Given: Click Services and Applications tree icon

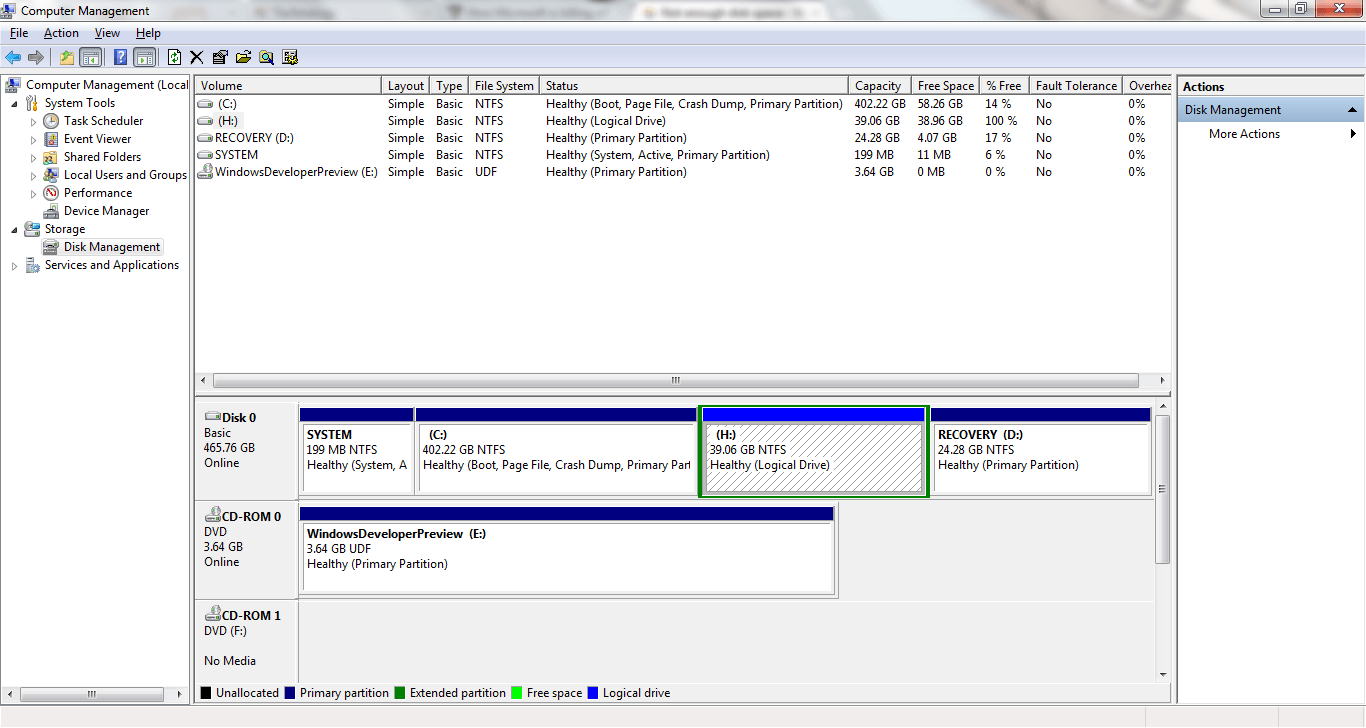Looking at the screenshot, I should point(32,265).
